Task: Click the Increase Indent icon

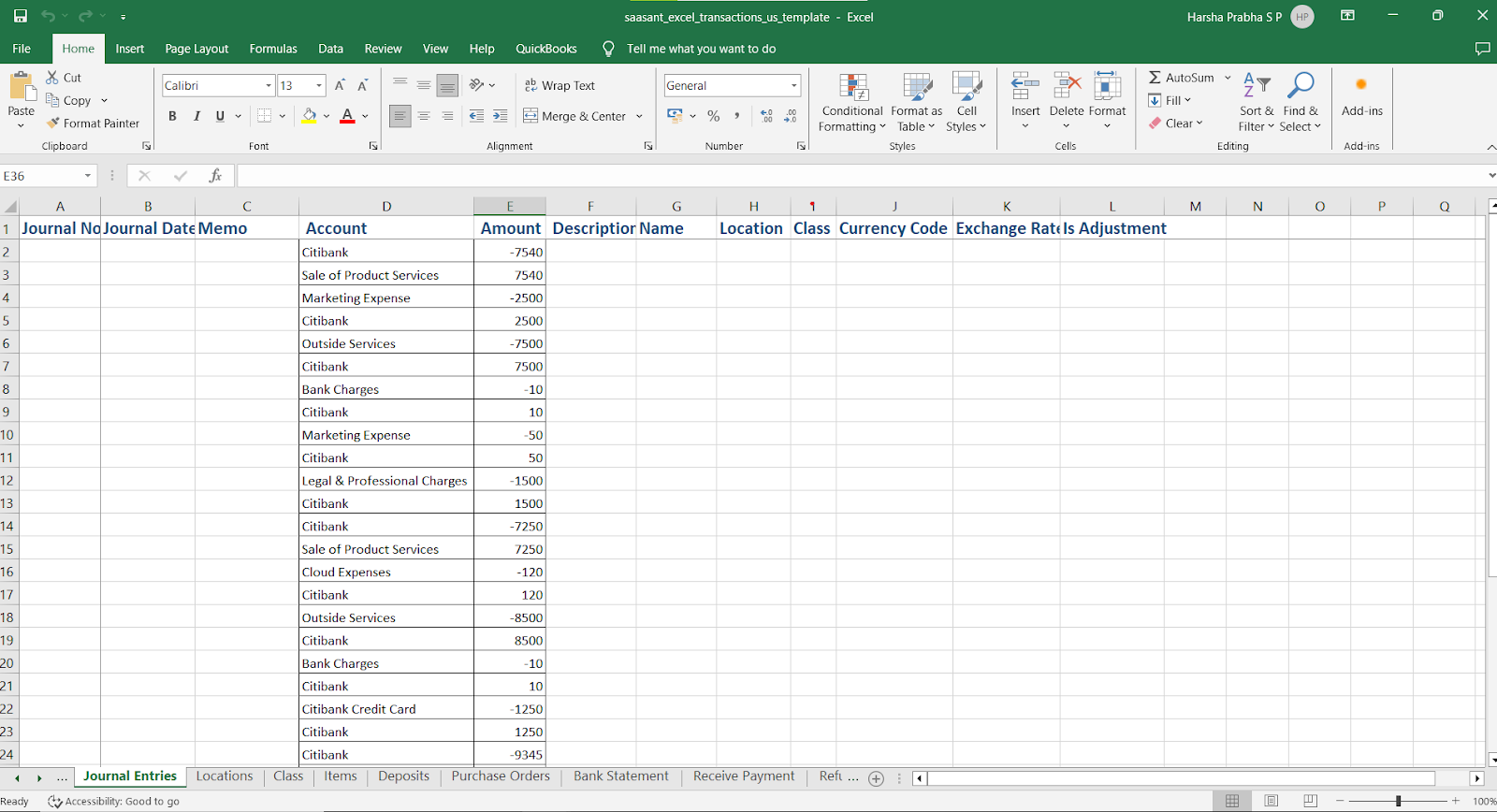Action: (x=501, y=116)
